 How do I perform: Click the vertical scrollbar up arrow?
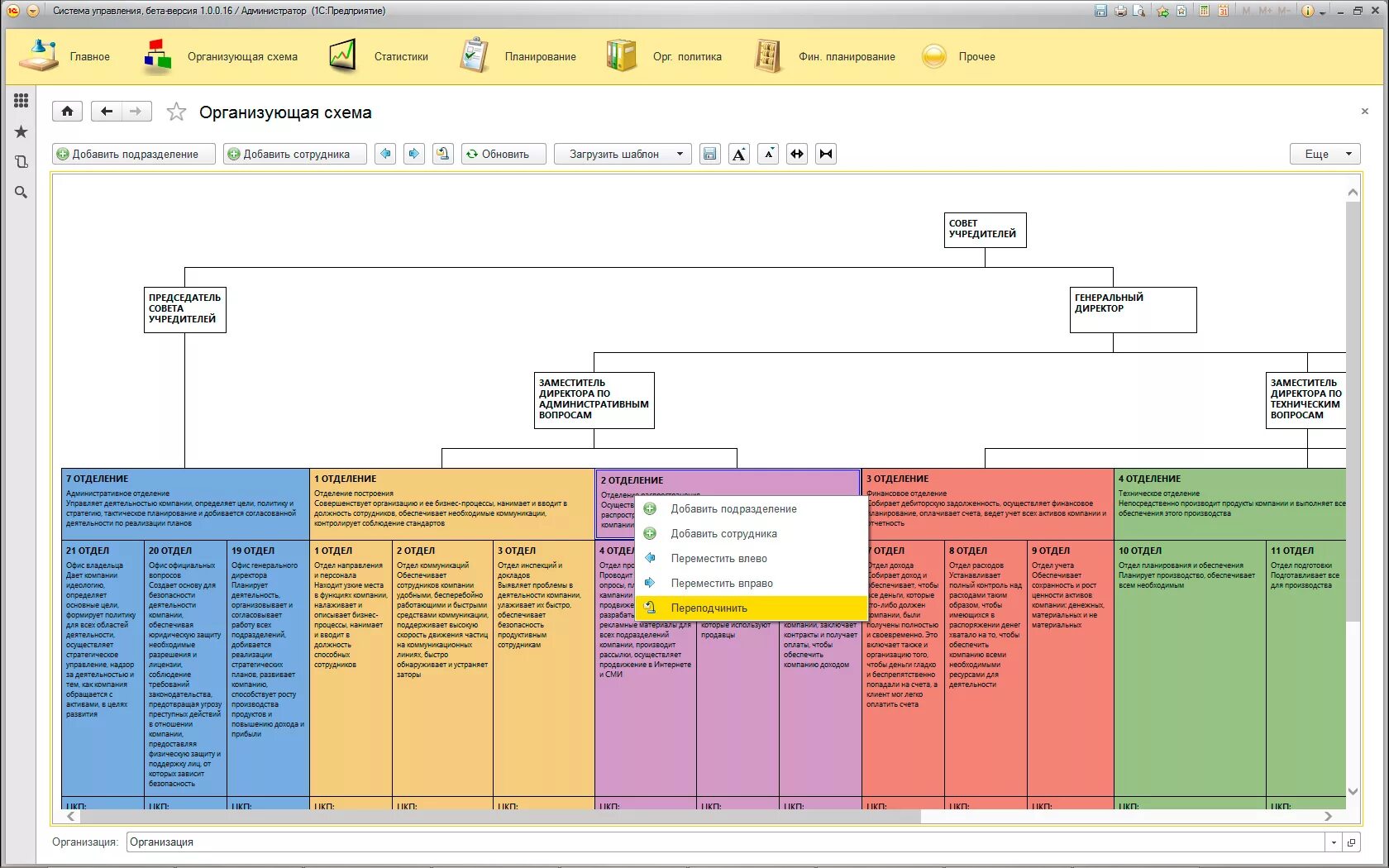click(x=1353, y=192)
